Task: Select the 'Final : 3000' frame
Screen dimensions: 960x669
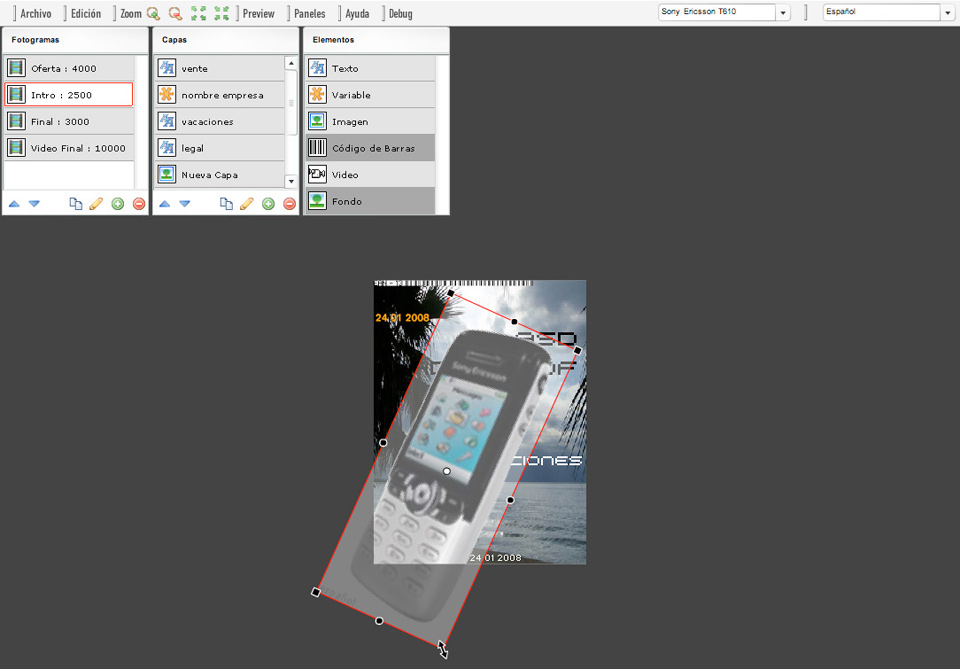Action: coord(69,121)
